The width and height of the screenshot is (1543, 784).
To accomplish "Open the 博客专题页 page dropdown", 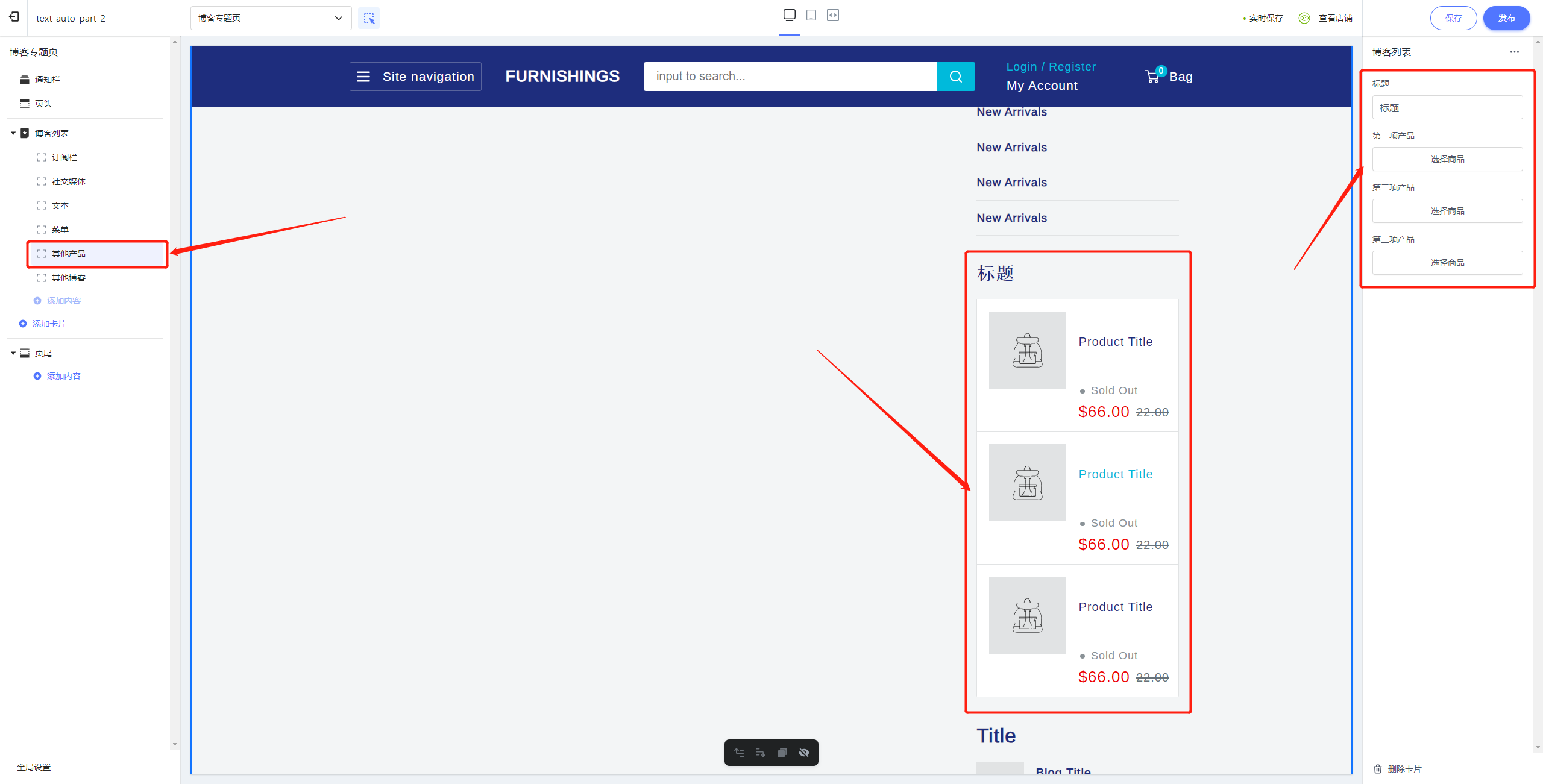I will point(271,18).
